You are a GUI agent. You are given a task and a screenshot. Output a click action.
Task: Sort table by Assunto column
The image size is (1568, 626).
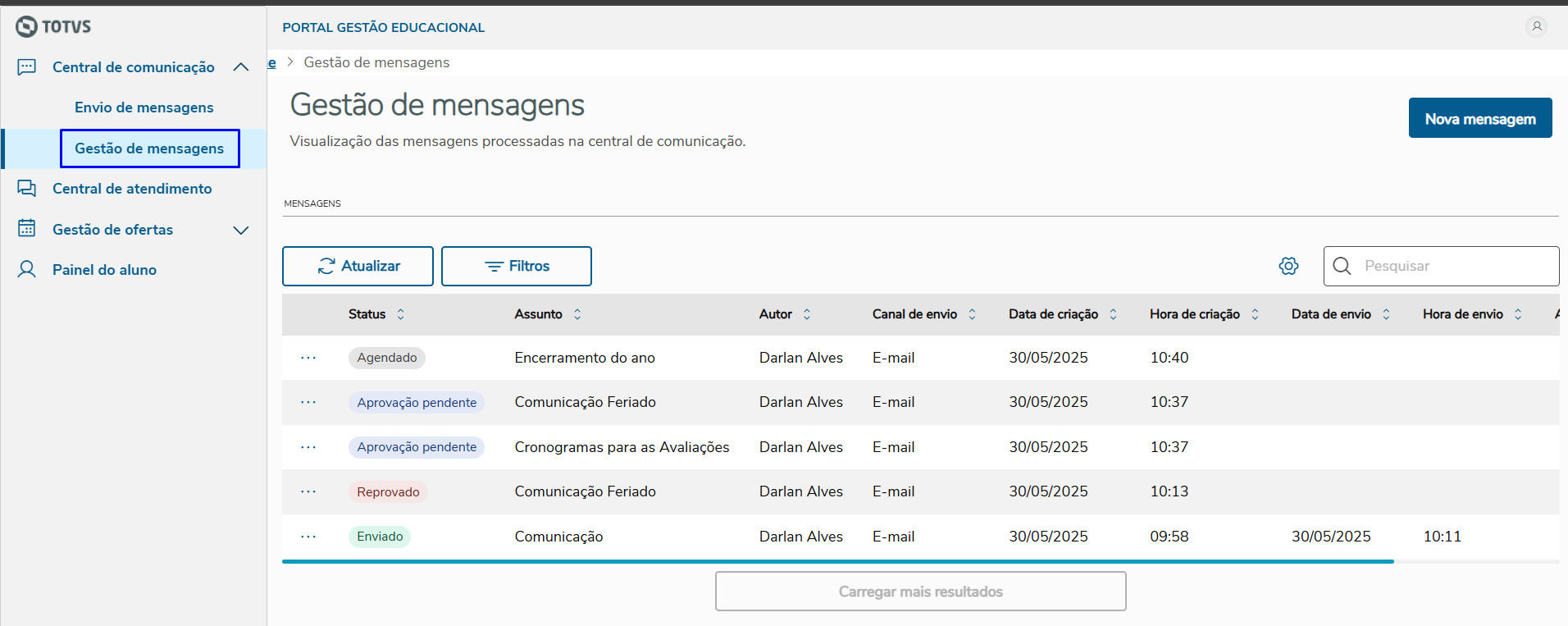(577, 314)
